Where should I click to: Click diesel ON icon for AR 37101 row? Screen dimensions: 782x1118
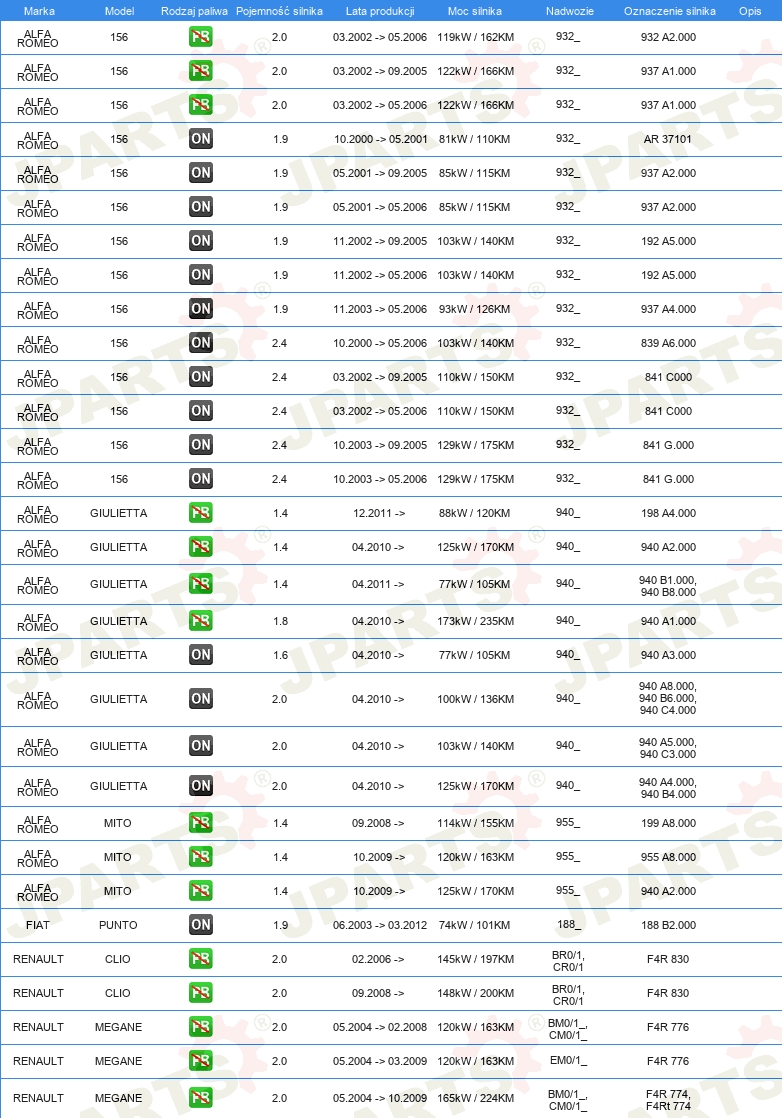coord(201,139)
